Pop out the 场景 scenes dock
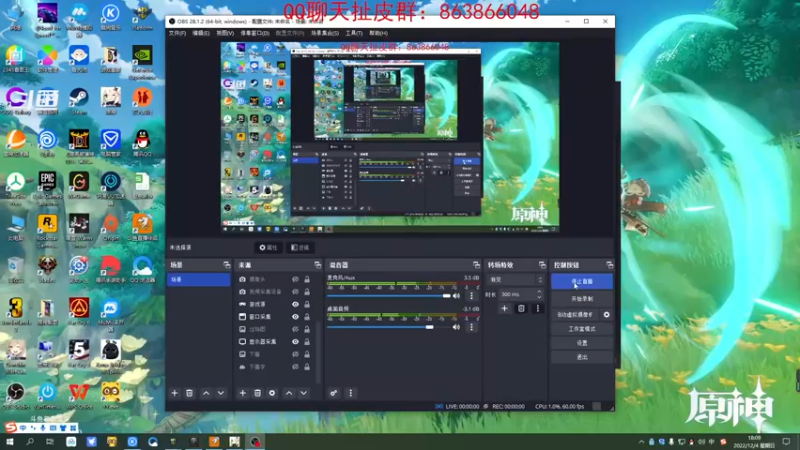The image size is (800, 450). pos(227,265)
